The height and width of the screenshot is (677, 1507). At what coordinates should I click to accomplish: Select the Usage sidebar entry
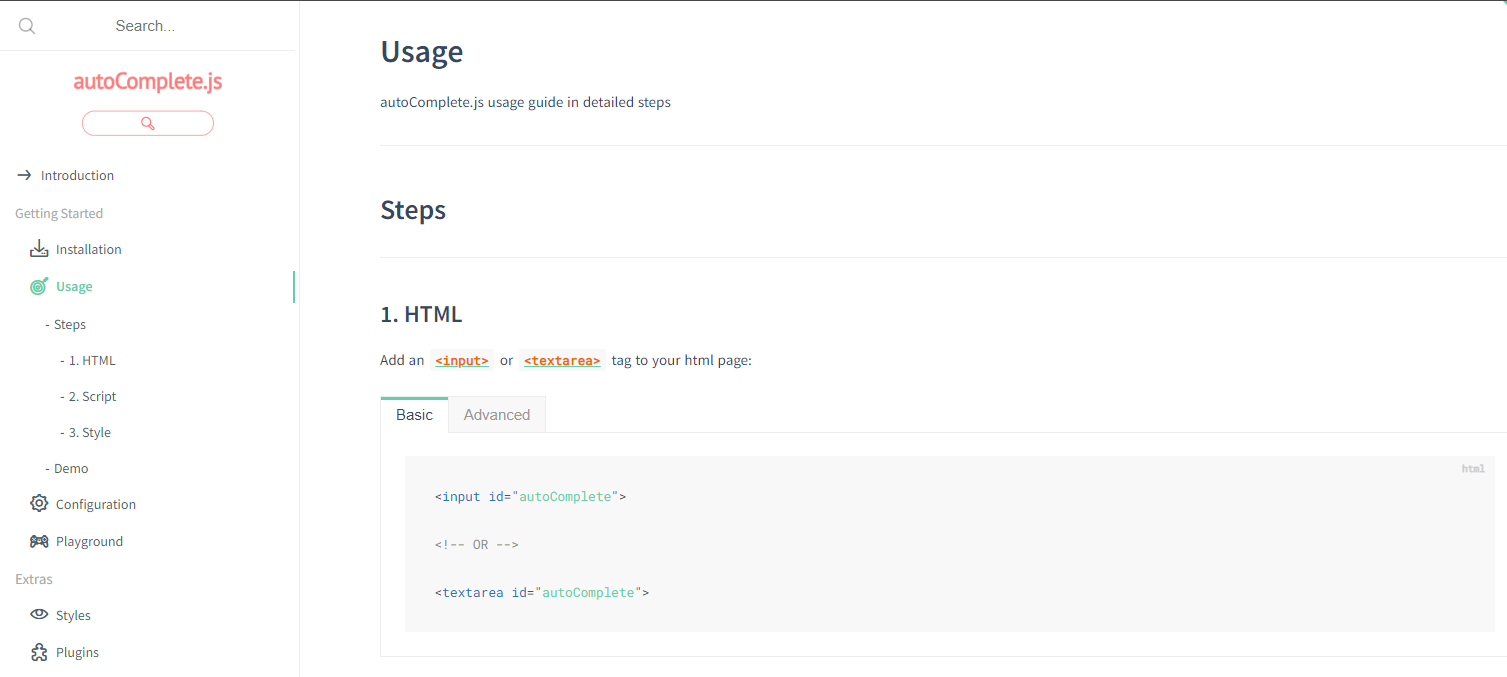point(74,286)
